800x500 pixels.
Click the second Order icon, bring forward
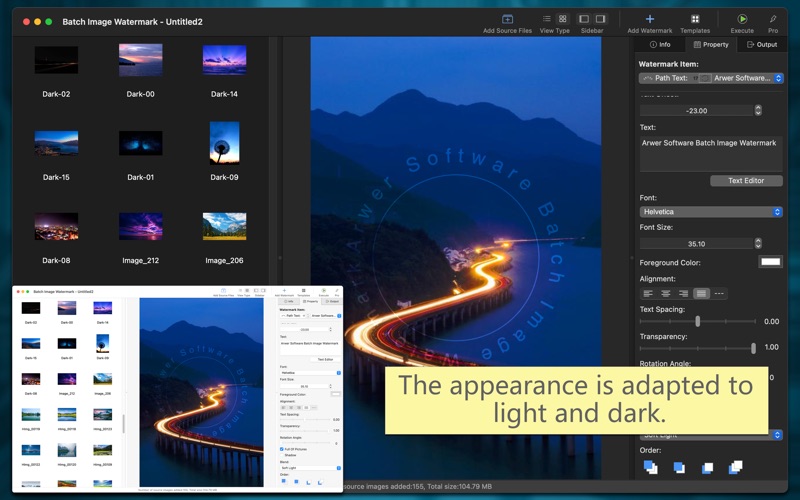[x=679, y=467]
